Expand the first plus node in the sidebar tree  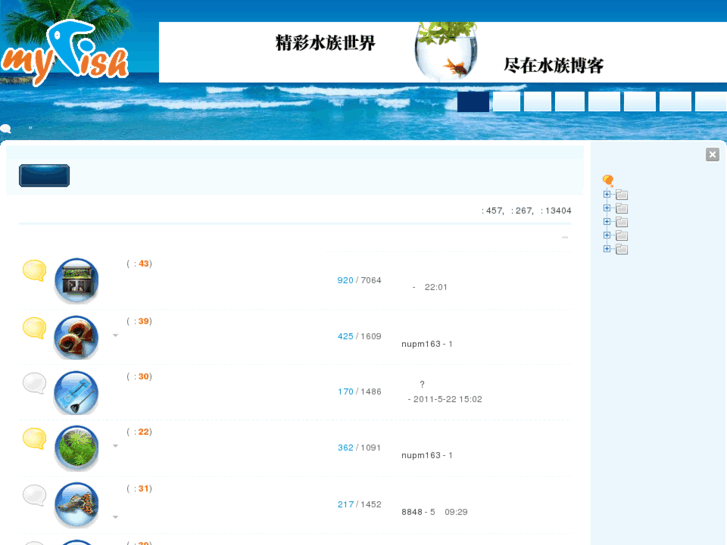coord(607,194)
